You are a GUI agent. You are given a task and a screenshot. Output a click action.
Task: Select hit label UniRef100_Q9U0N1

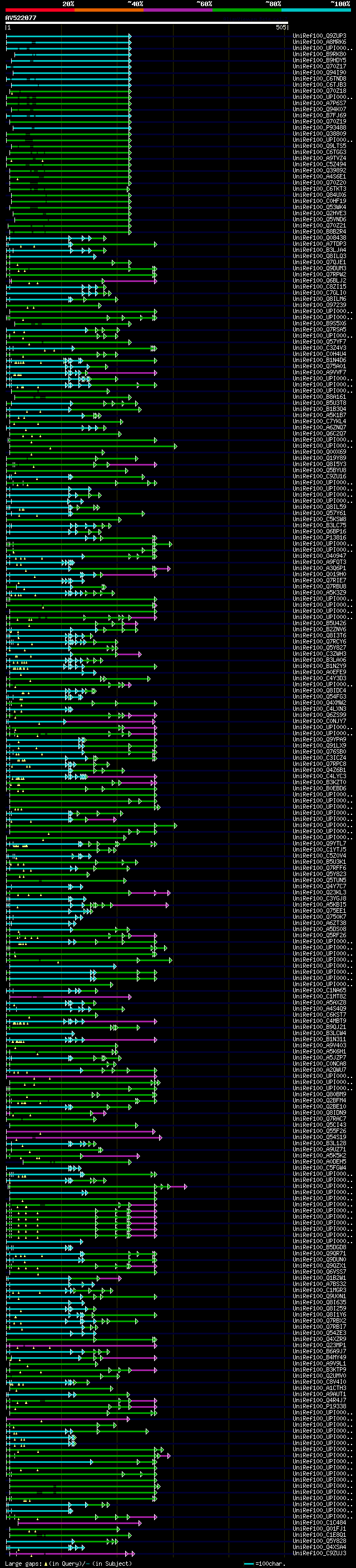(x=319, y=1297)
